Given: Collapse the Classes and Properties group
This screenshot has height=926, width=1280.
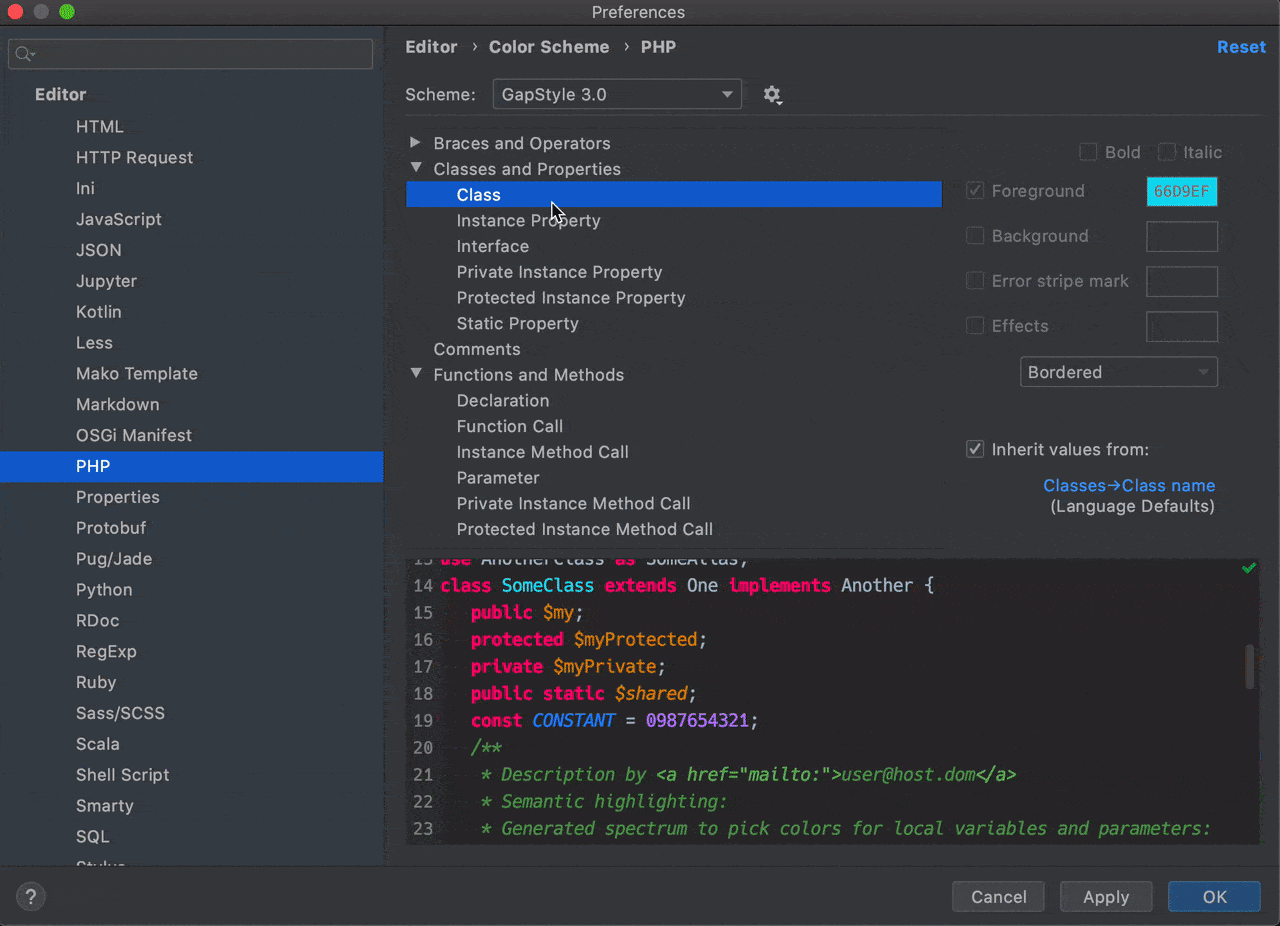Looking at the screenshot, I should (415, 169).
